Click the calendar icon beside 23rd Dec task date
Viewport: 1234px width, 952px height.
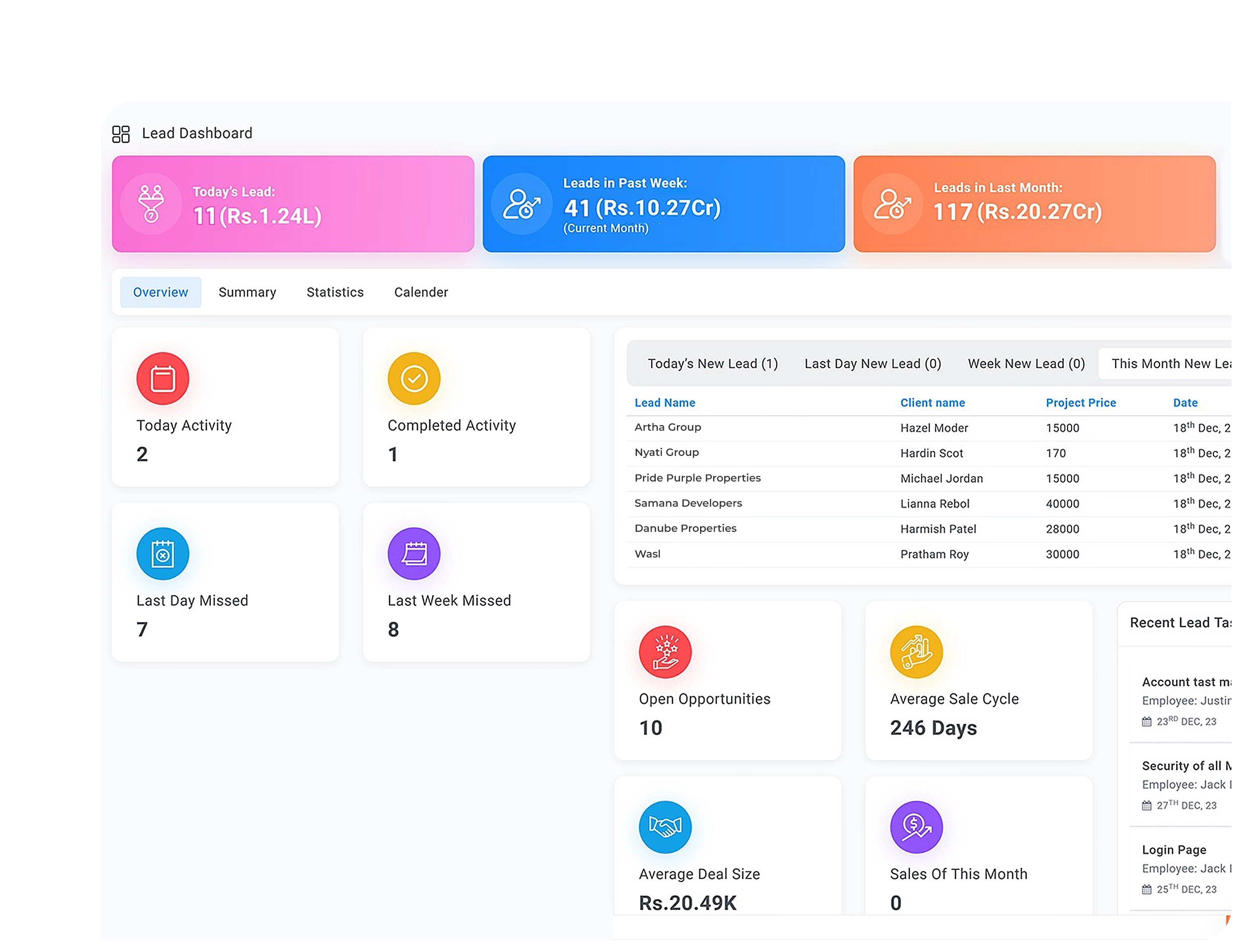(x=1146, y=722)
